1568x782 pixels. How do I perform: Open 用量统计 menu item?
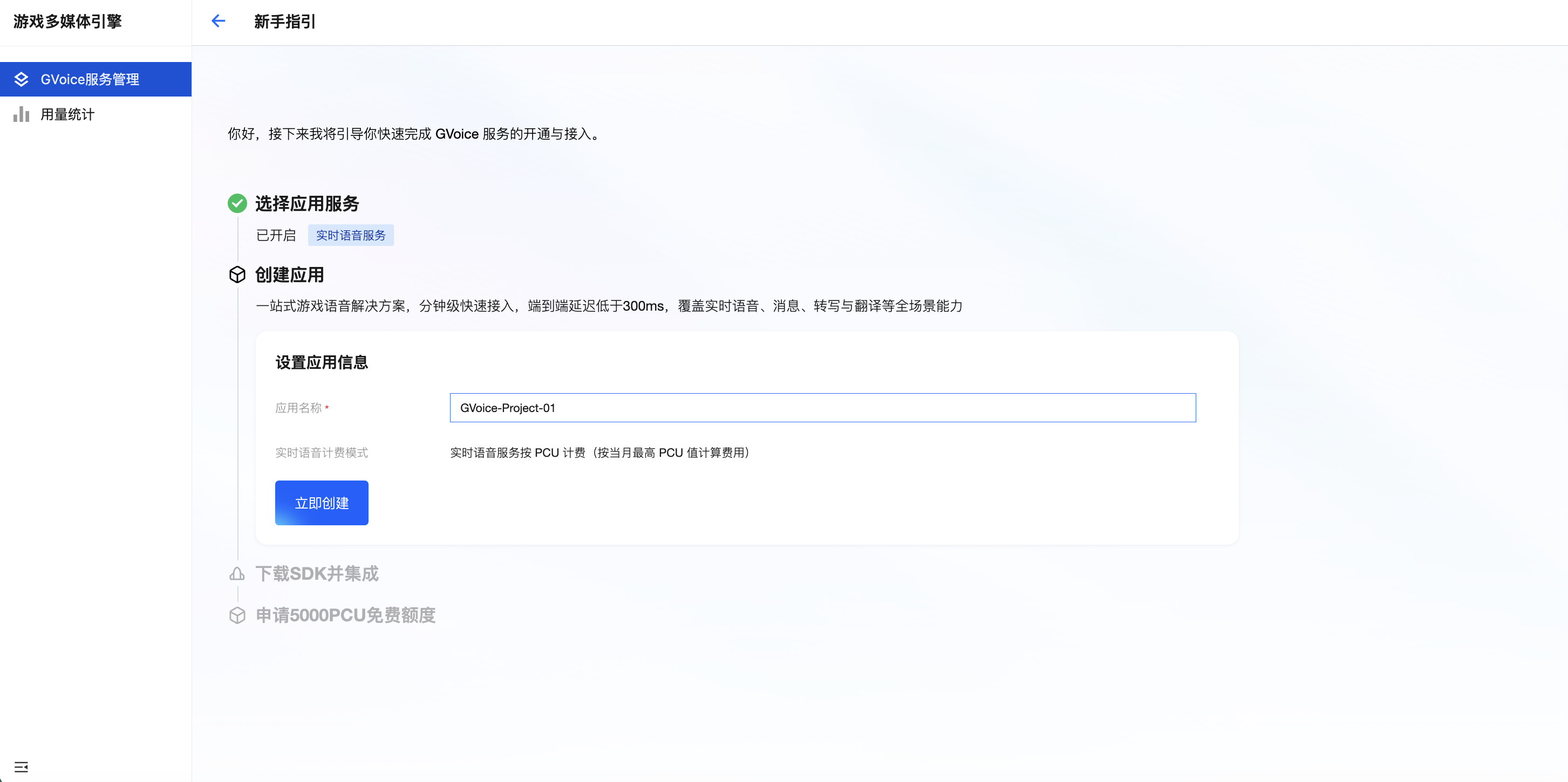click(67, 114)
